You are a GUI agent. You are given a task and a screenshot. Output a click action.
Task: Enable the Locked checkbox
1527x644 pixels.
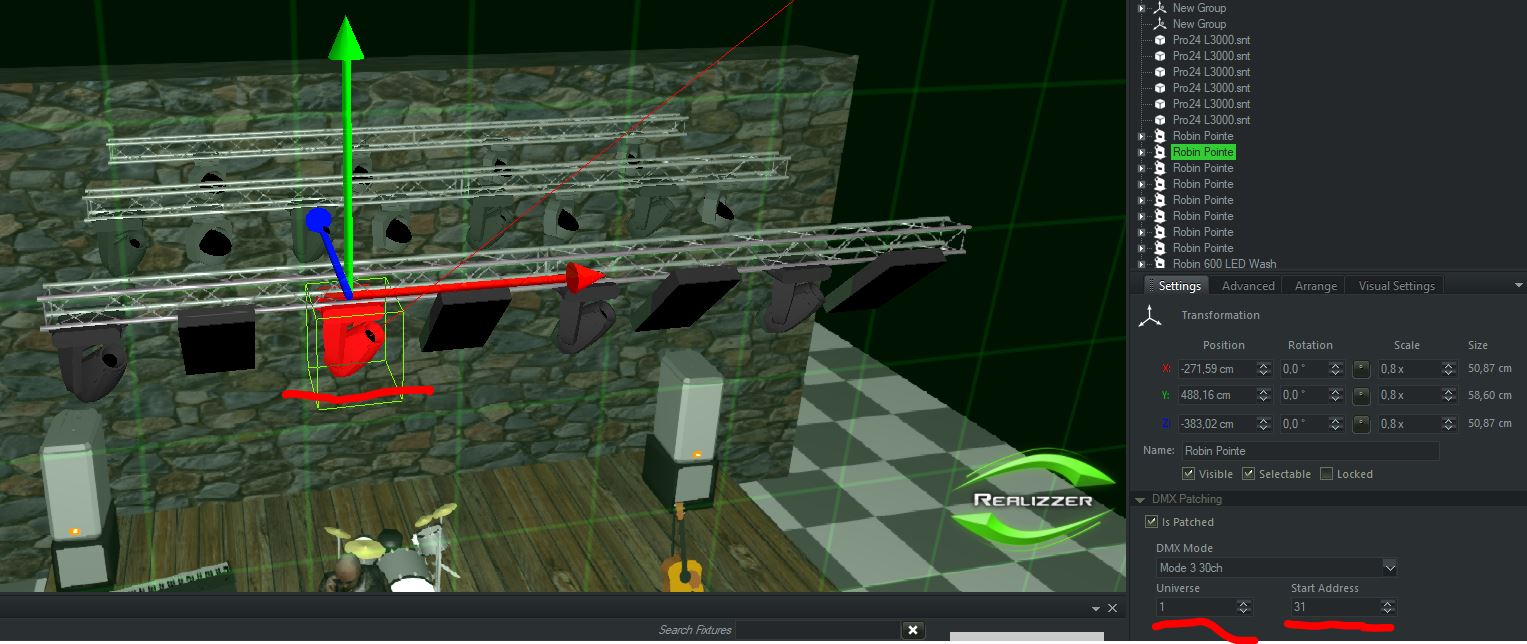click(x=1326, y=474)
